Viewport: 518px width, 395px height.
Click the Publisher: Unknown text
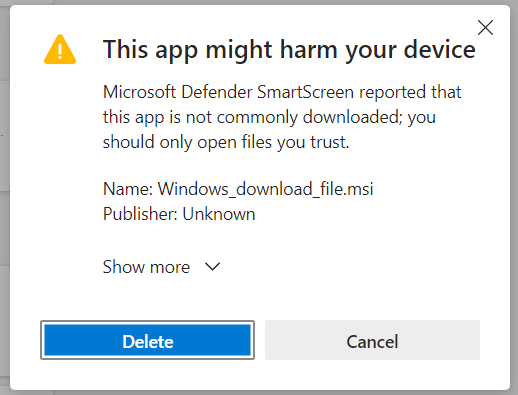179,214
